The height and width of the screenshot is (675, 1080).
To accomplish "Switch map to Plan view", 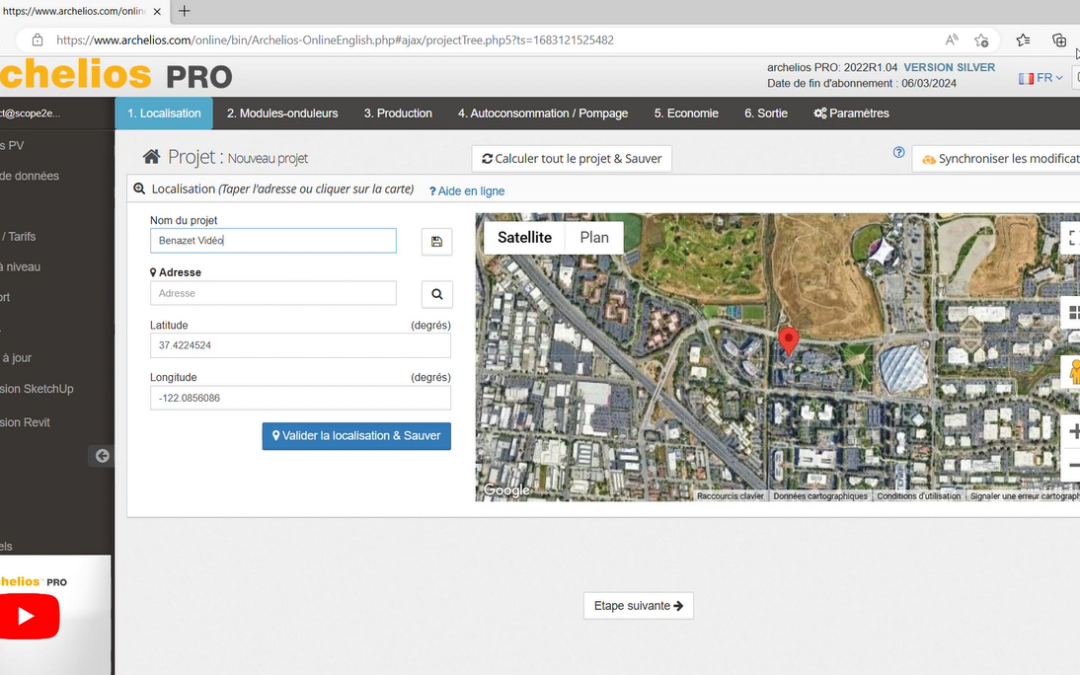I will coord(594,238).
